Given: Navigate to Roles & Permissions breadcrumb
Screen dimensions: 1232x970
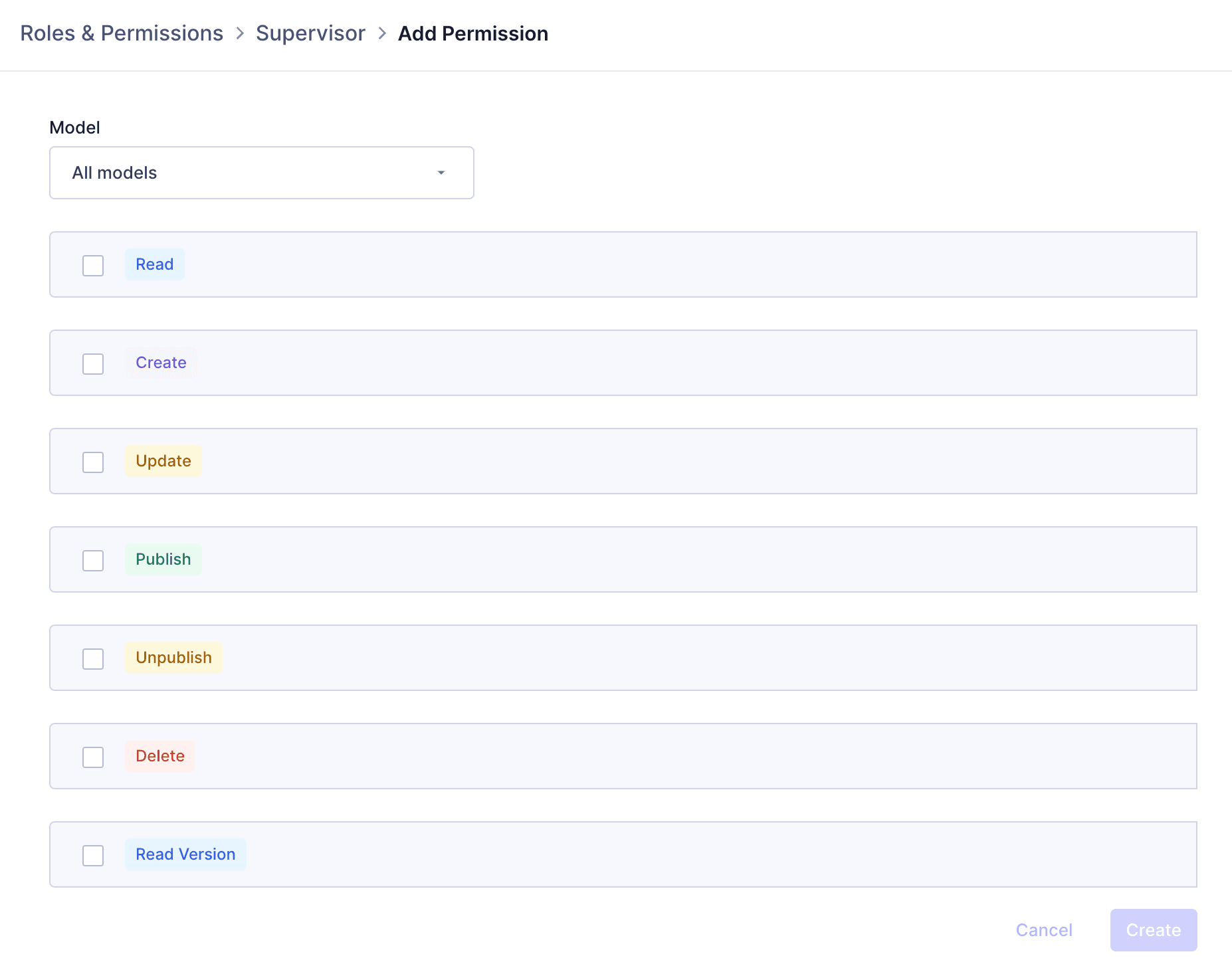Looking at the screenshot, I should (x=122, y=33).
